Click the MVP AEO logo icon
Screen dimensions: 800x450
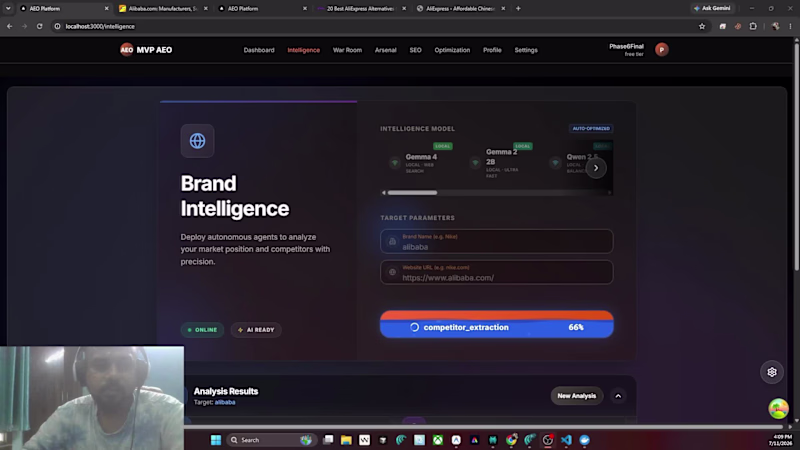pos(127,49)
